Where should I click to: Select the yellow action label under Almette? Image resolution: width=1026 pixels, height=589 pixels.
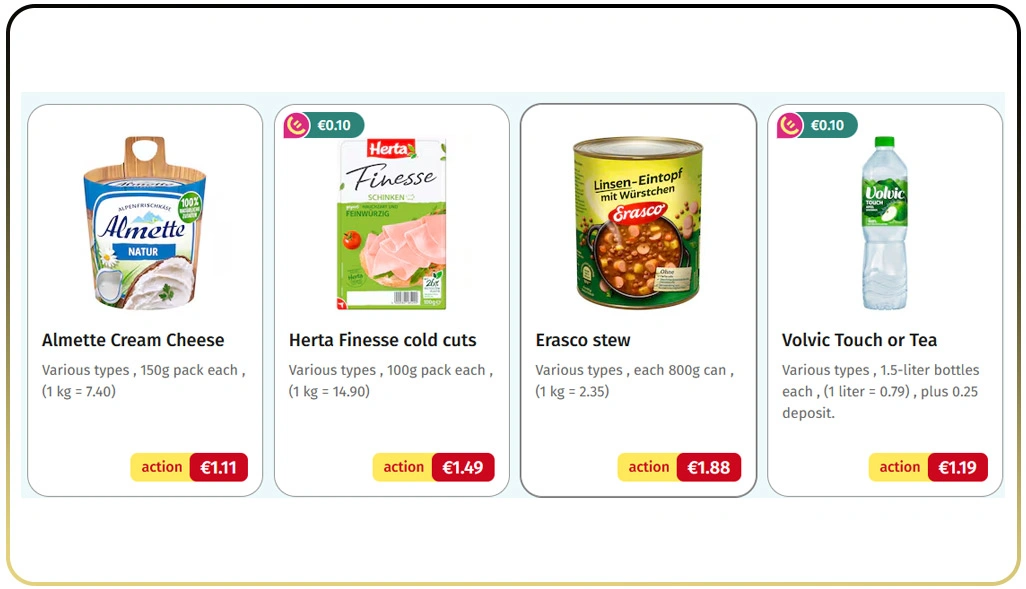pos(161,466)
